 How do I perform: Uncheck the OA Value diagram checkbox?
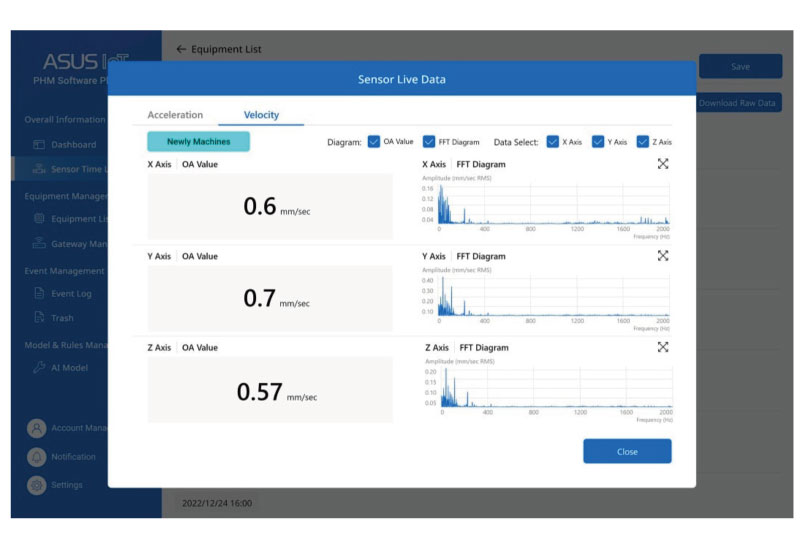(374, 142)
